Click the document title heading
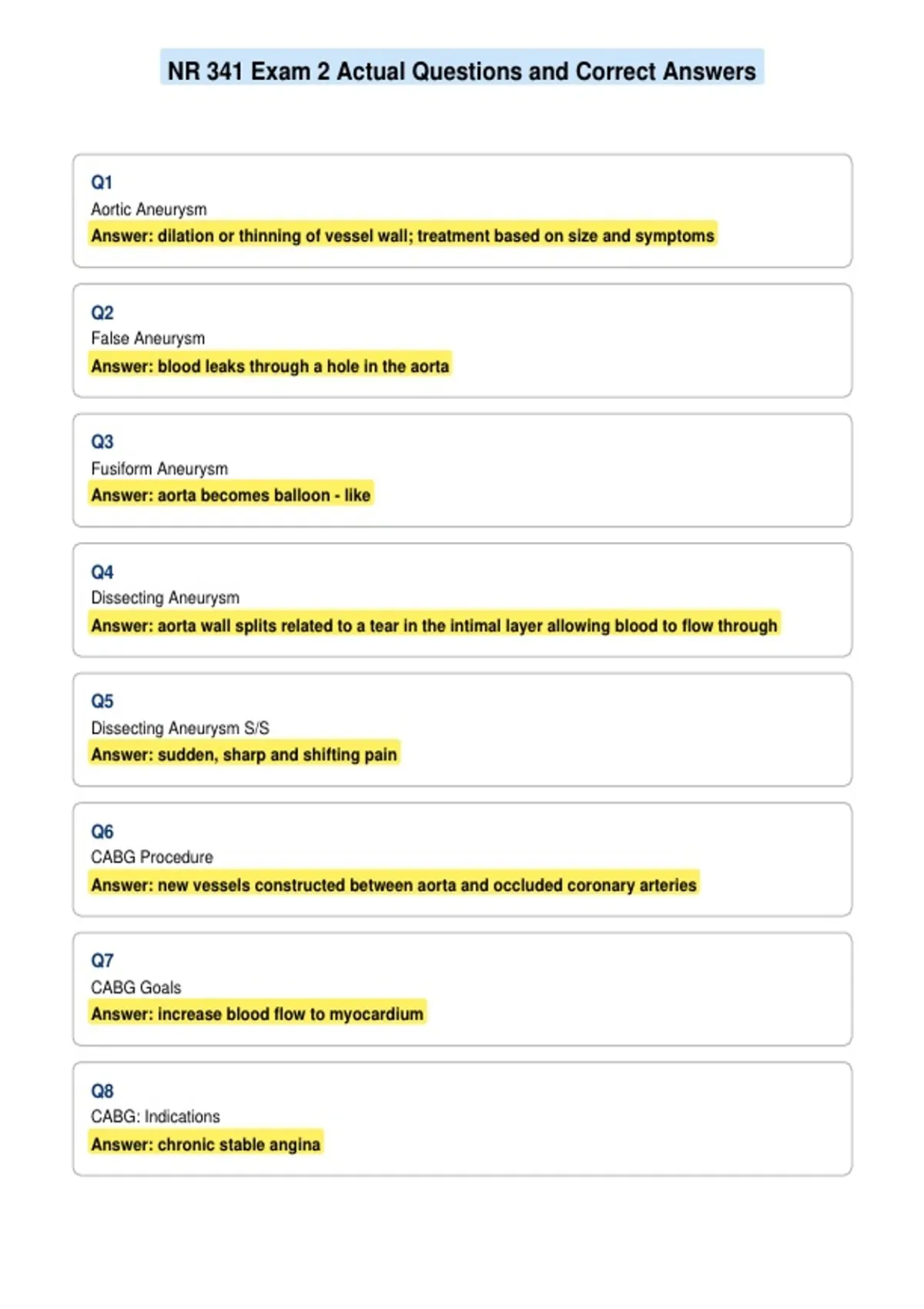The width and height of the screenshot is (924, 1309). point(461,71)
